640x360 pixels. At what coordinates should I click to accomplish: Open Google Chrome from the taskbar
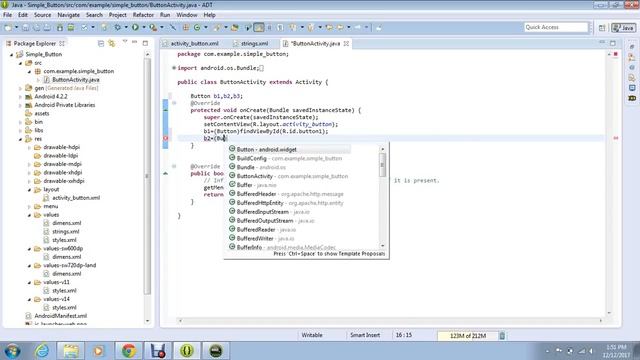128,351
